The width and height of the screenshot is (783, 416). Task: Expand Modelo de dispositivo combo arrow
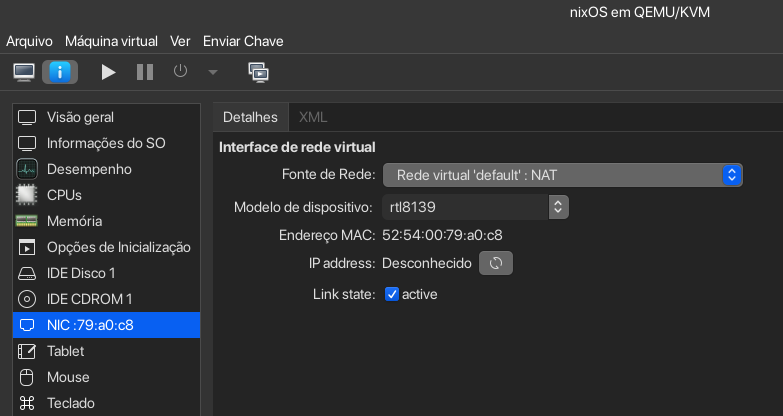tap(558, 207)
